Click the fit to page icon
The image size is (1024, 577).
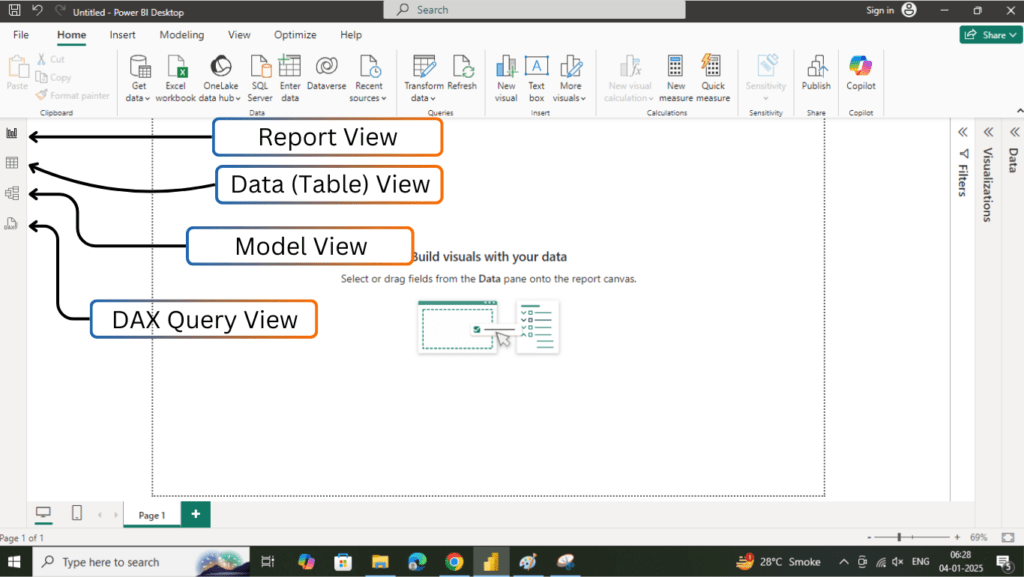(1008, 537)
